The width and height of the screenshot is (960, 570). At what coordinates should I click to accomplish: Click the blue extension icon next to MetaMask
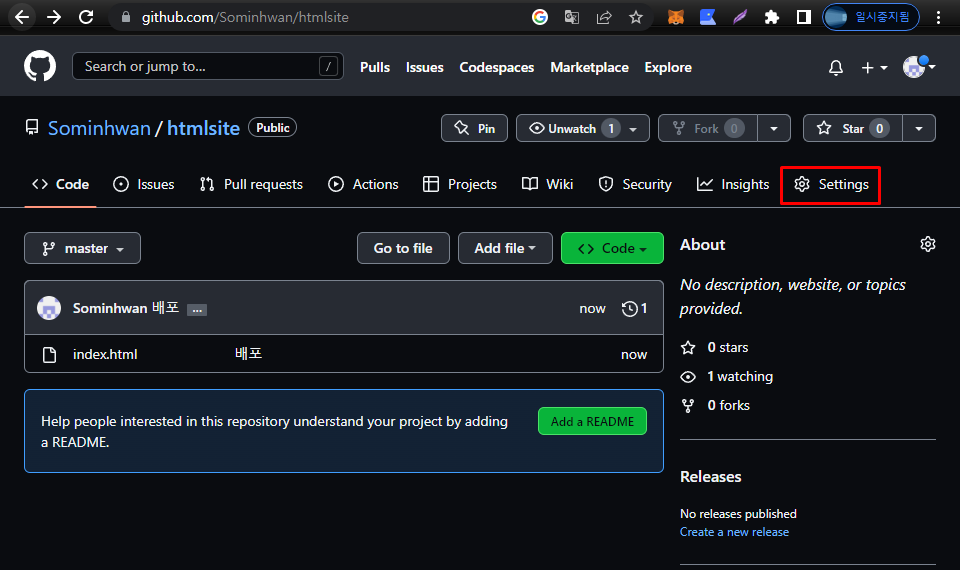[x=708, y=17]
